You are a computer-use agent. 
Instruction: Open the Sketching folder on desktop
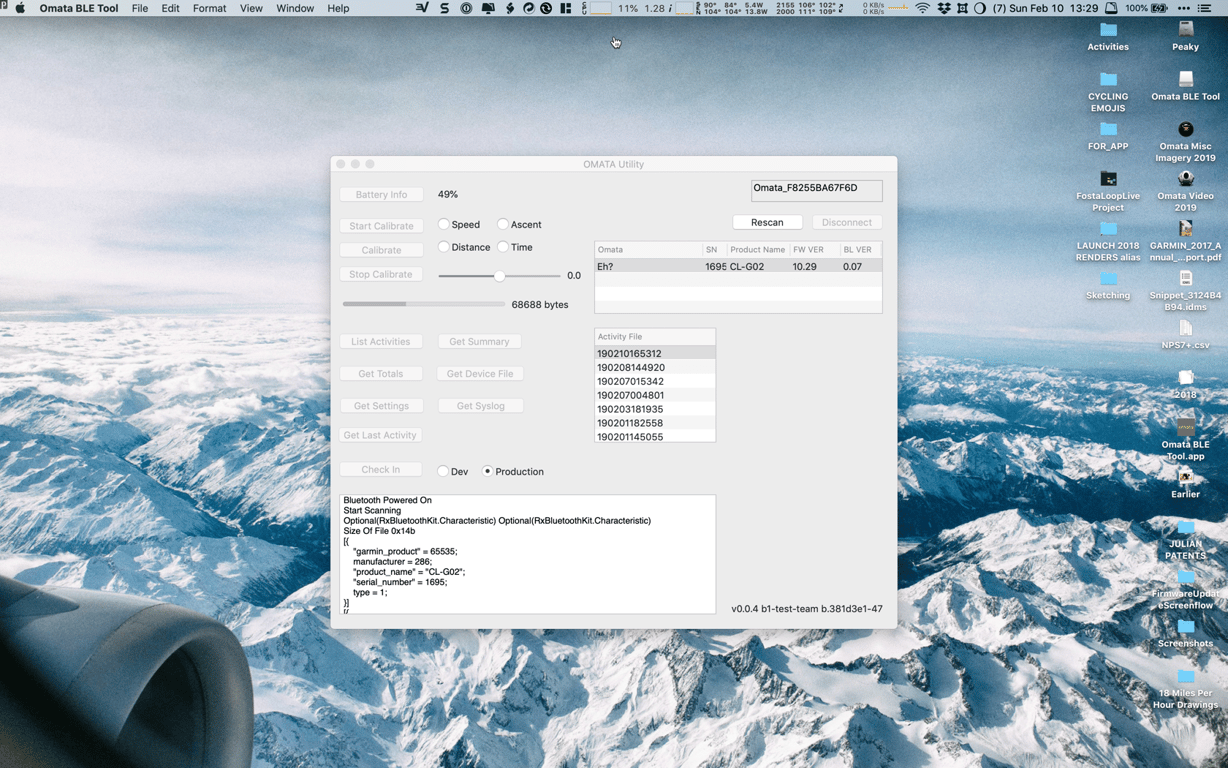[x=1108, y=279]
